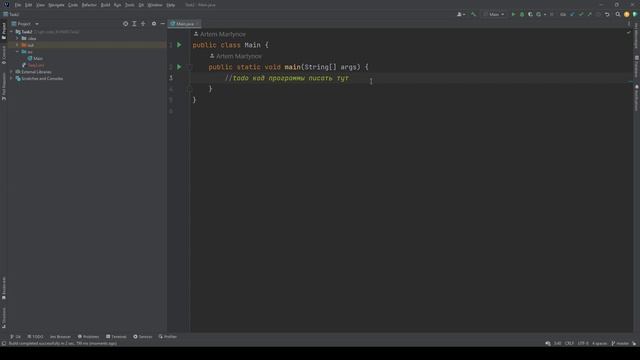
Task: Open the Run menu
Action: pos(118,5)
